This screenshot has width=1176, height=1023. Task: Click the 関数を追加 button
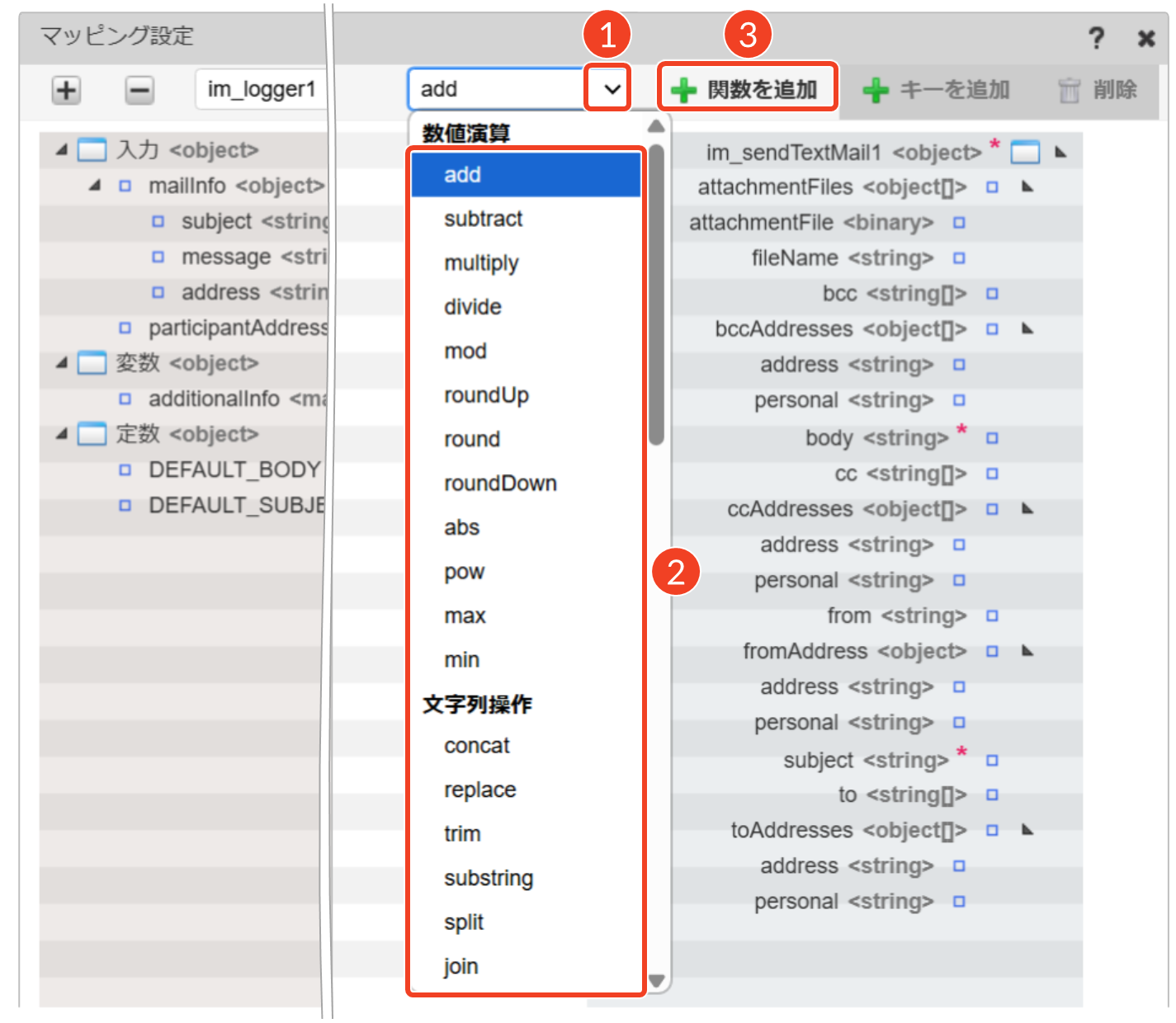748,89
